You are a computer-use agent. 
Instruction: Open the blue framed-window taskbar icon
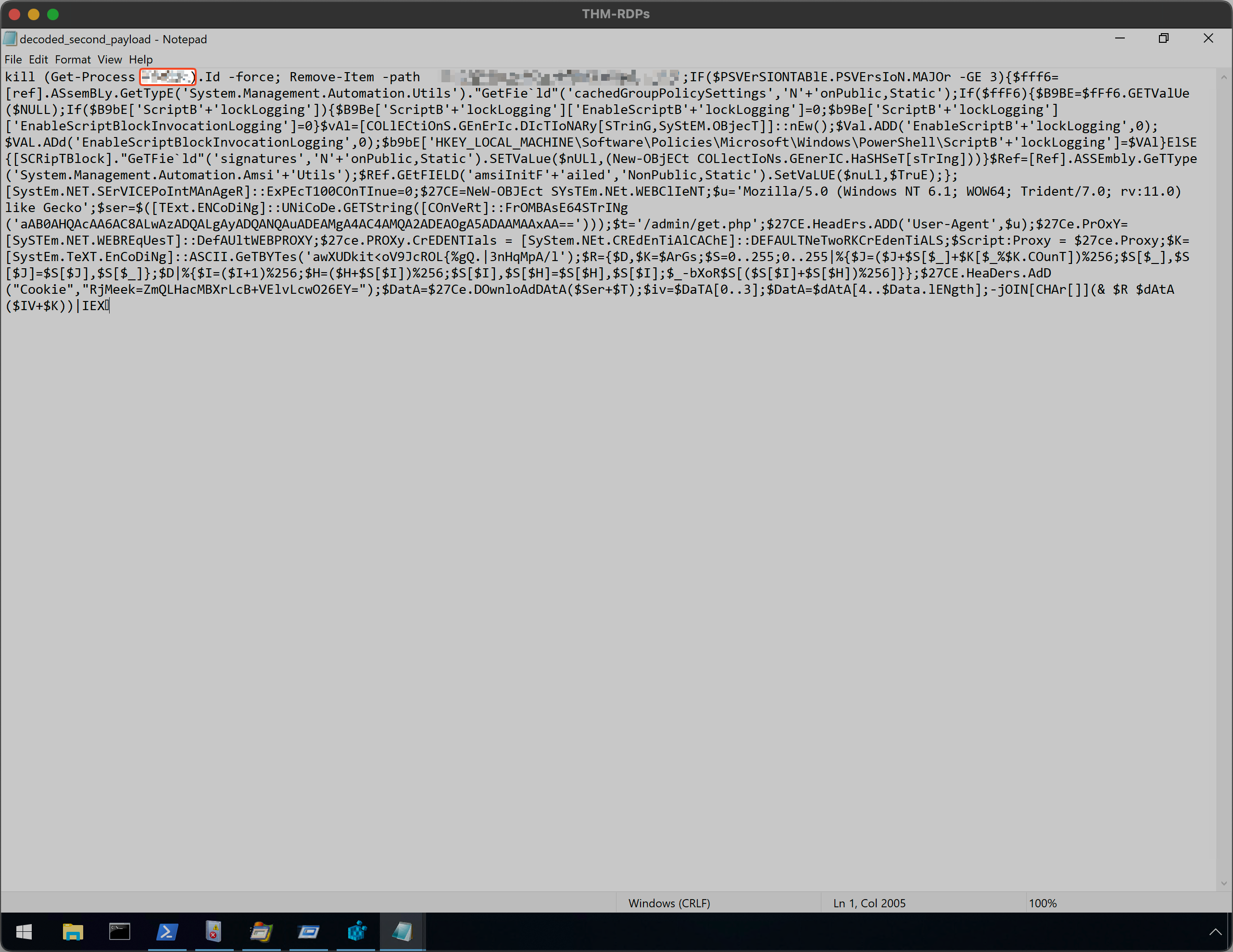point(308,932)
